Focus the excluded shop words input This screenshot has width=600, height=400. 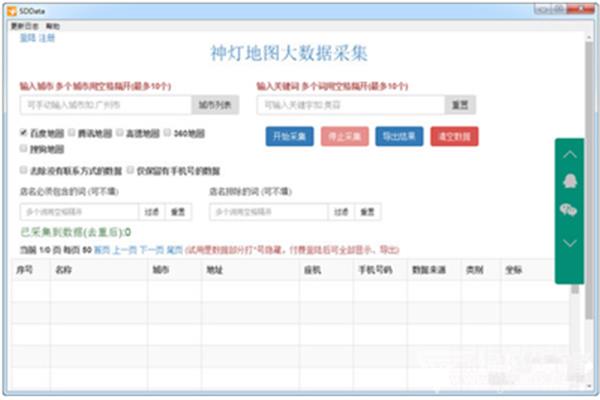click(x=269, y=212)
